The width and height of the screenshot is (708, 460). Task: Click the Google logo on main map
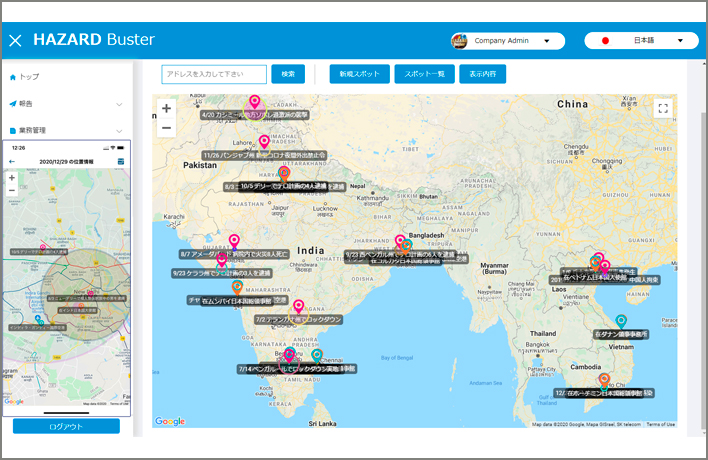point(170,421)
